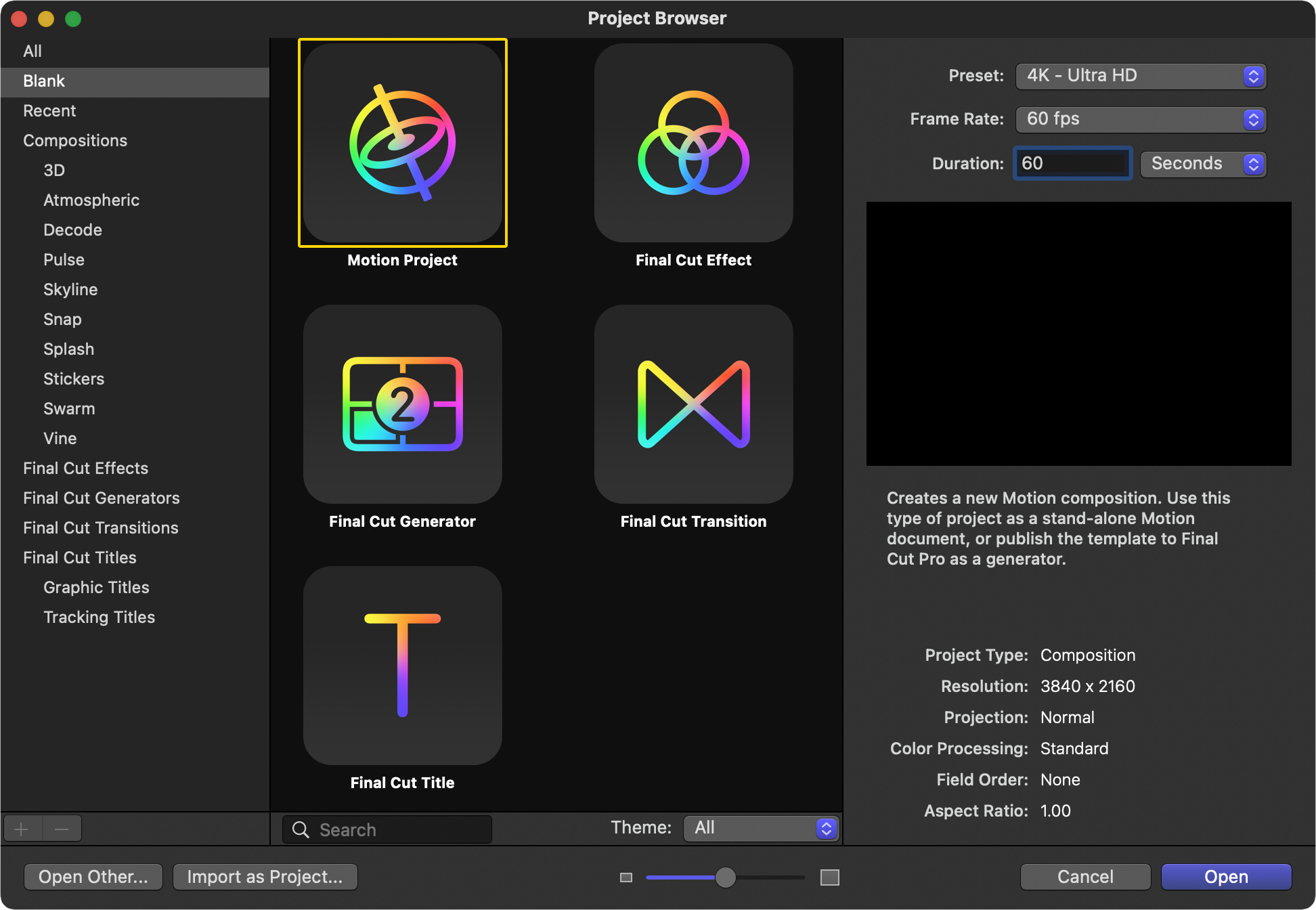Screen dimensions: 1316x910
Task: Open the Theme dropdown
Action: 761,828
